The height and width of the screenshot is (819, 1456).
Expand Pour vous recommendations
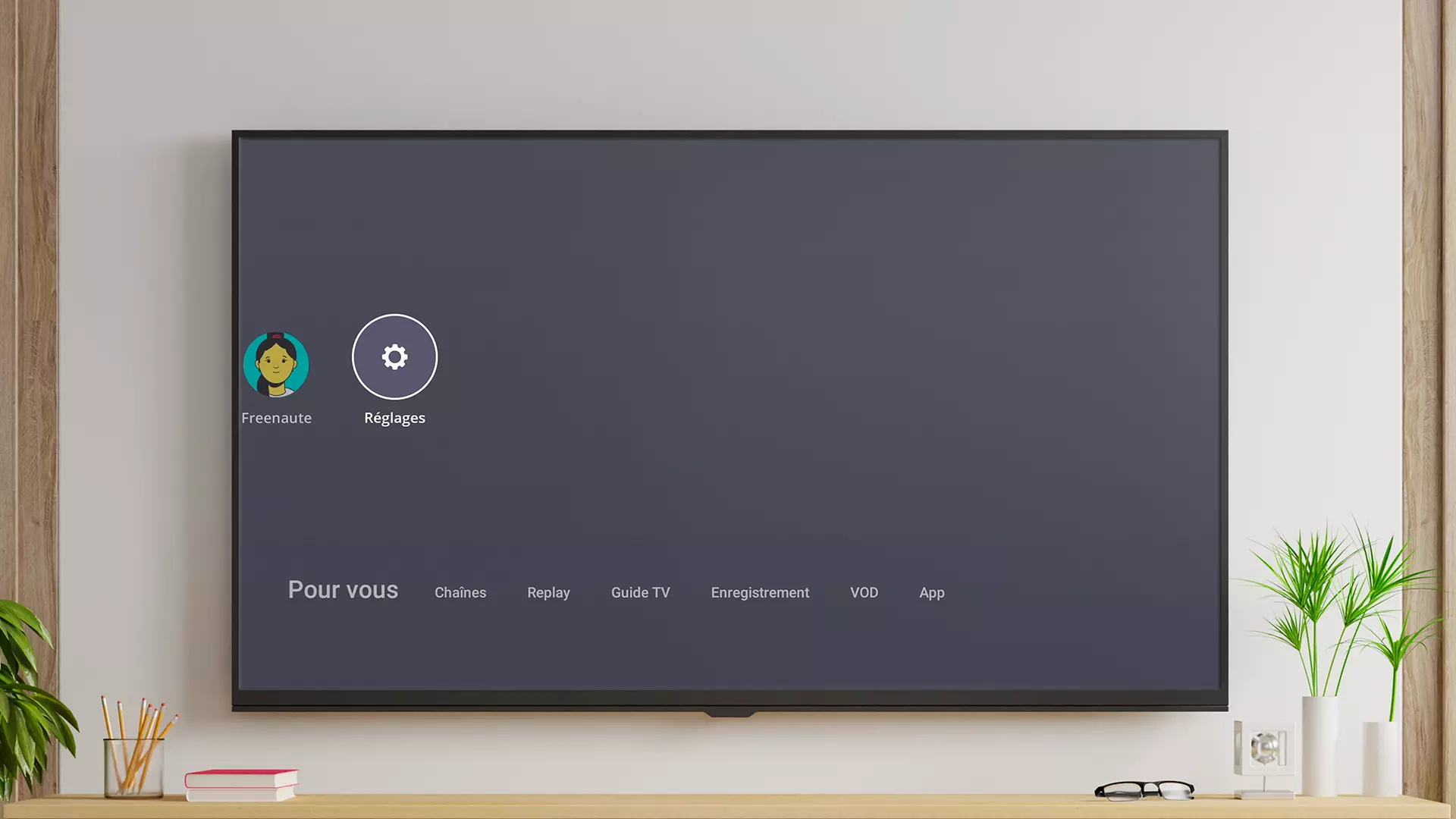pyautogui.click(x=343, y=589)
